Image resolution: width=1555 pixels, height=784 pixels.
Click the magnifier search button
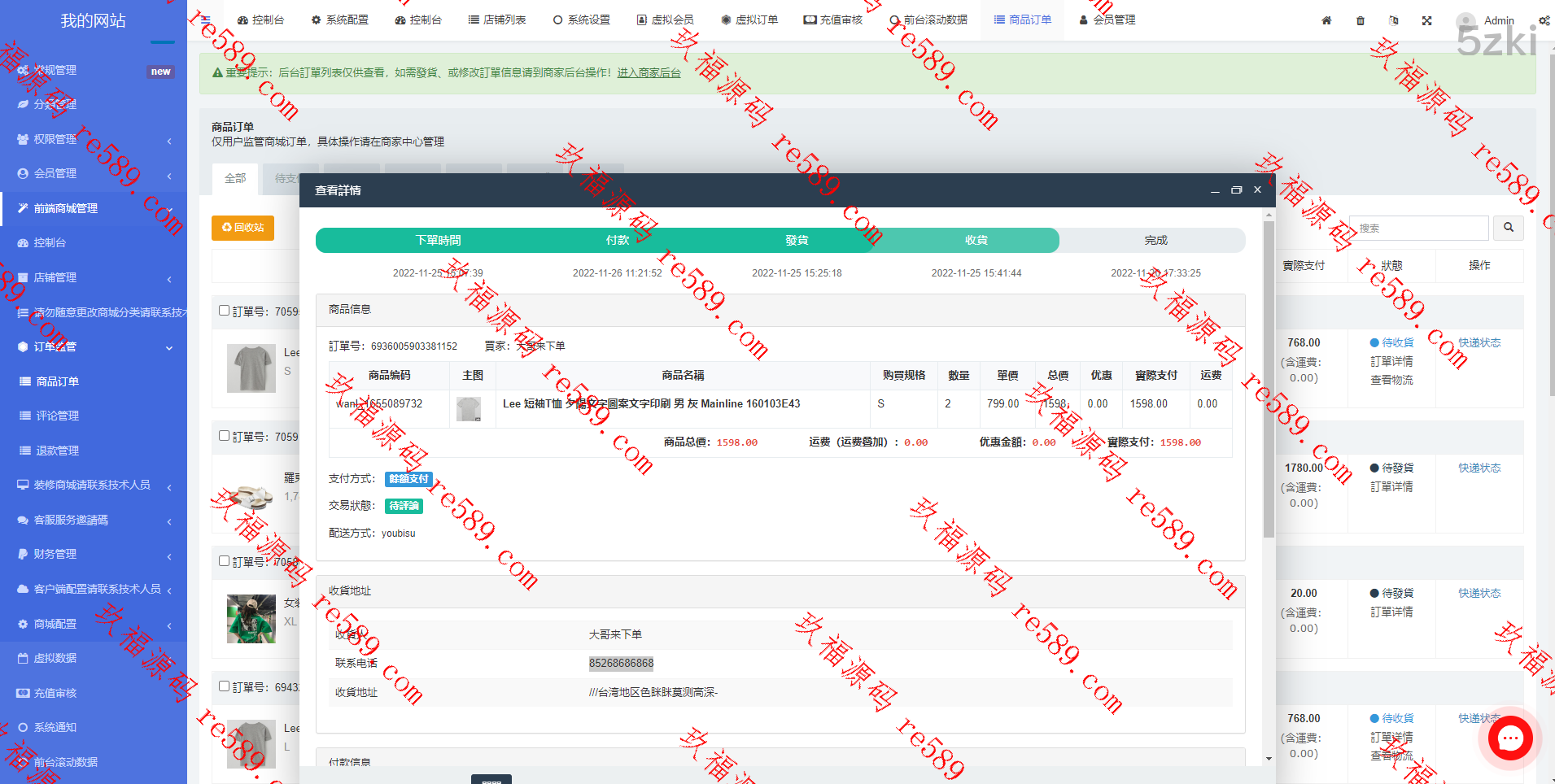(1508, 228)
